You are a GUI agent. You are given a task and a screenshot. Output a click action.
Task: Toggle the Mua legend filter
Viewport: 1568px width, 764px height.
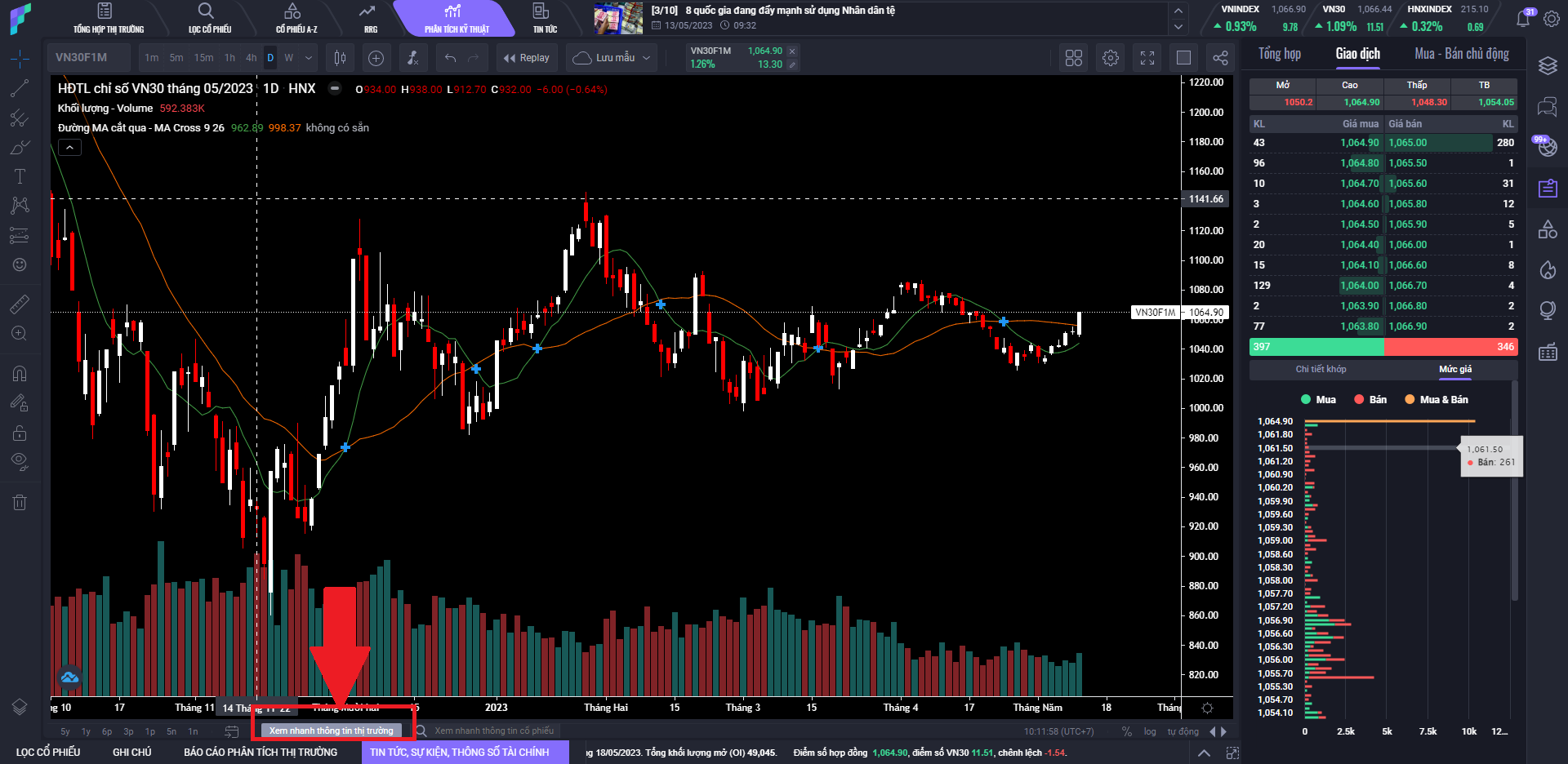[x=1318, y=400]
